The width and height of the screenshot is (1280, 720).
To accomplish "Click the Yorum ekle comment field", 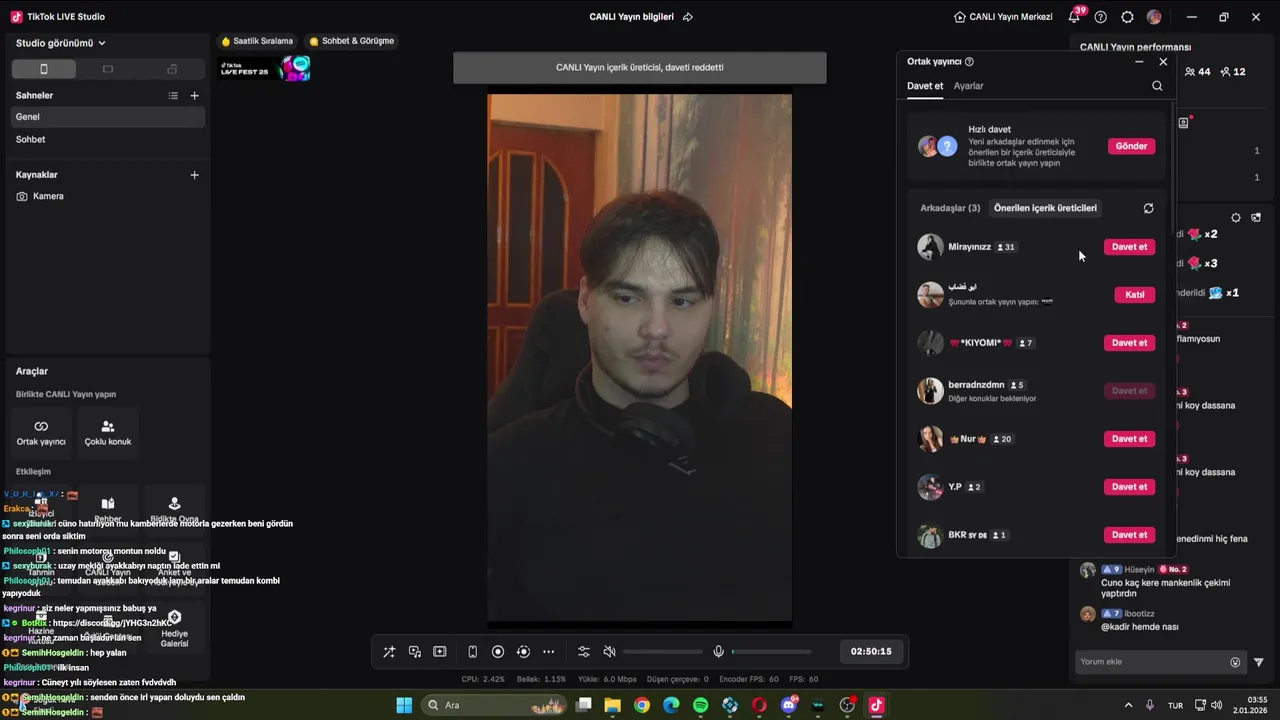I will click(1151, 662).
